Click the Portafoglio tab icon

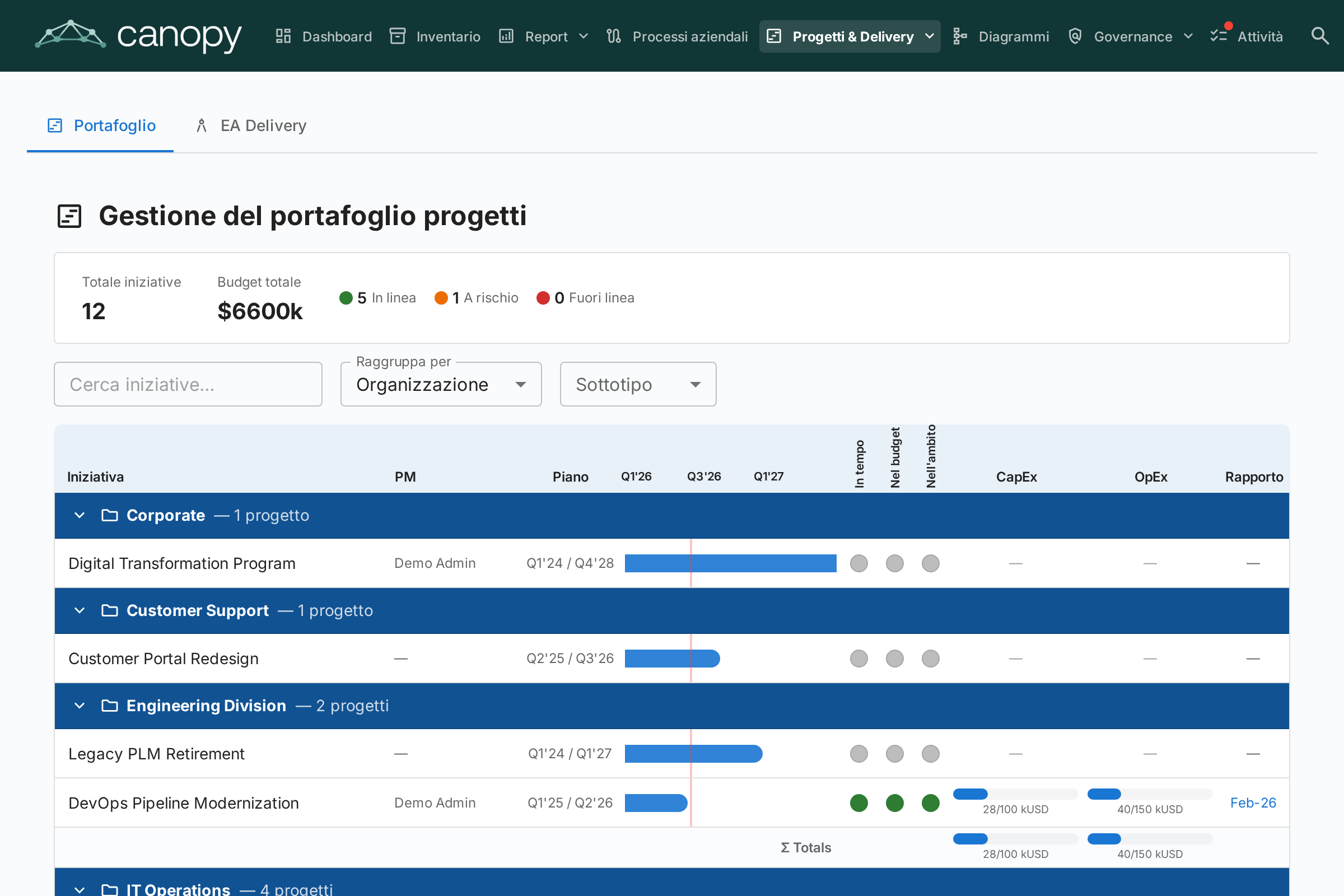point(55,125)
